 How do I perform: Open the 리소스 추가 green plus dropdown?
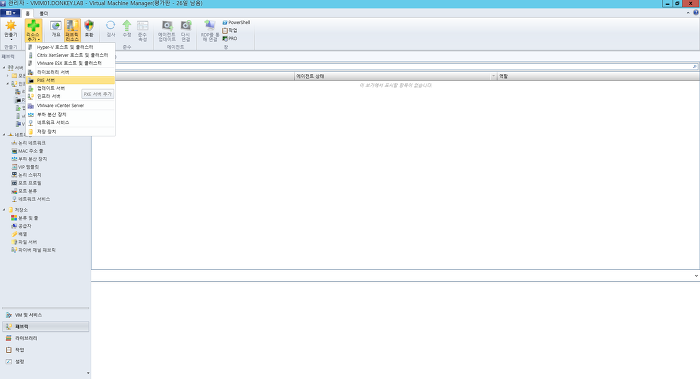point(33,30)
